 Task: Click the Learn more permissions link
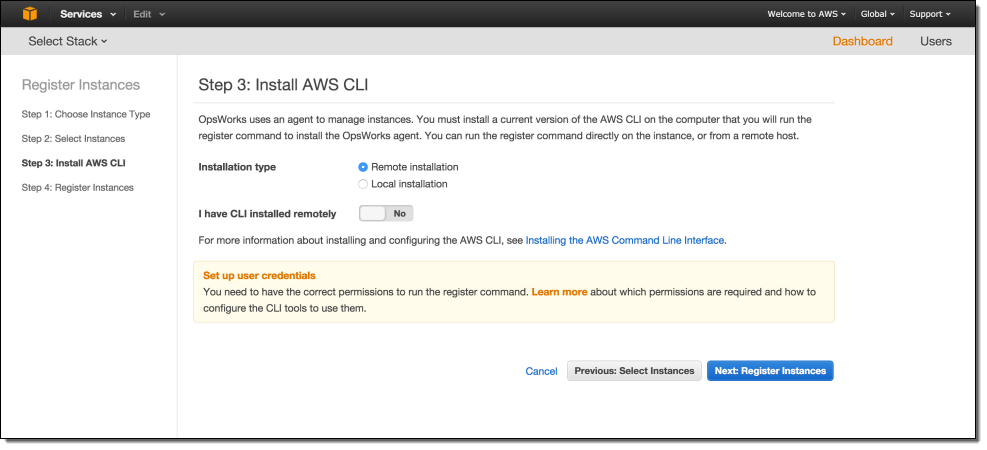(x=559, y=292)
